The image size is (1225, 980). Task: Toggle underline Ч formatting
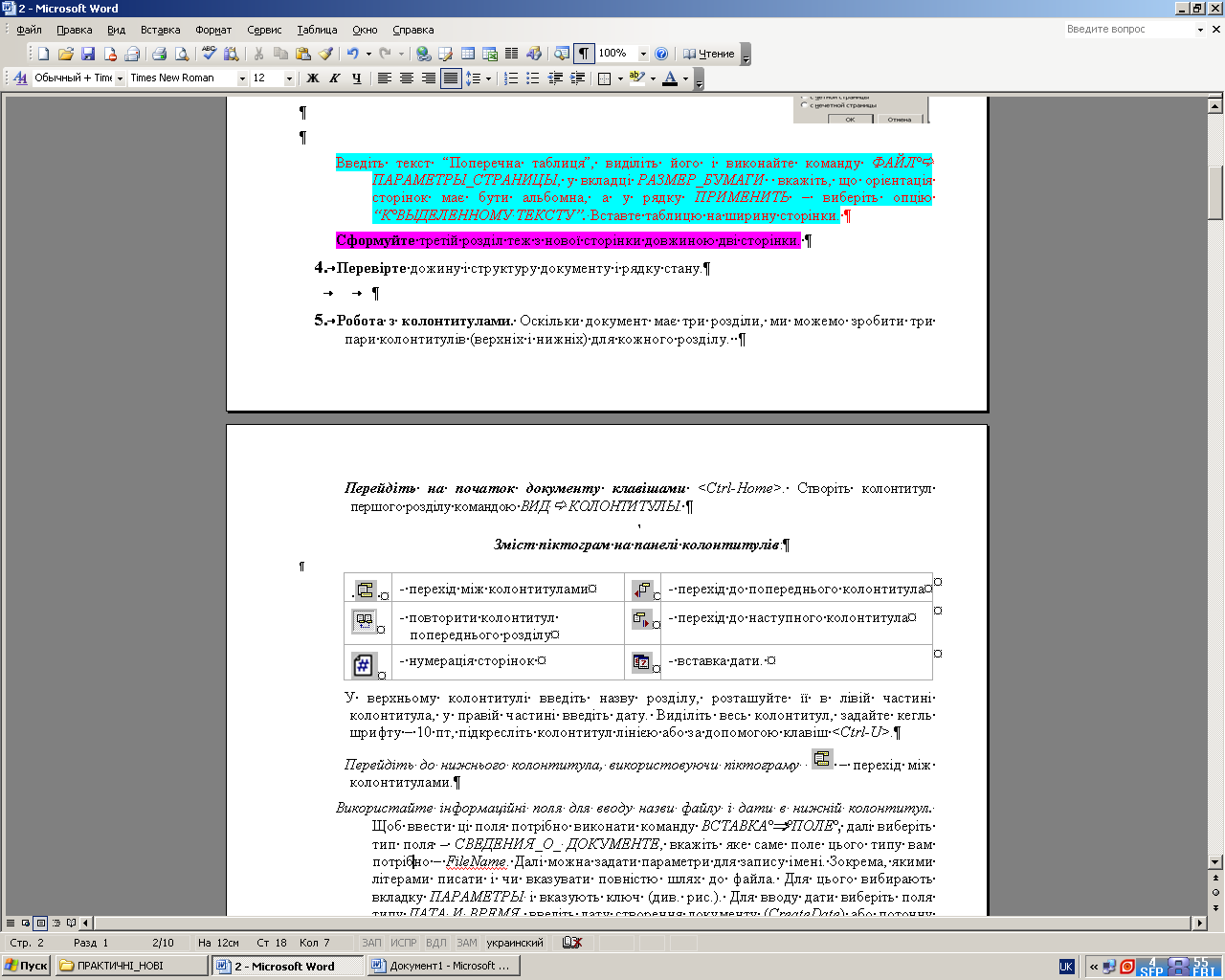click(356, 78)
